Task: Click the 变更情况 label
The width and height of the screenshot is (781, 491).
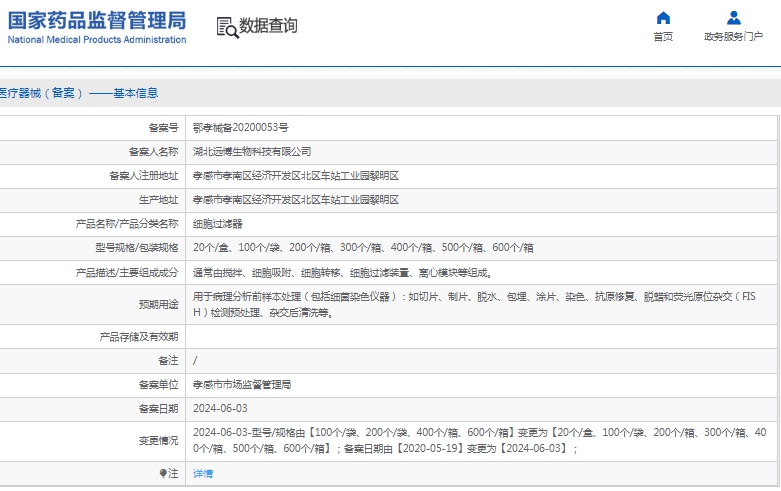Action: tap(158, 441)
